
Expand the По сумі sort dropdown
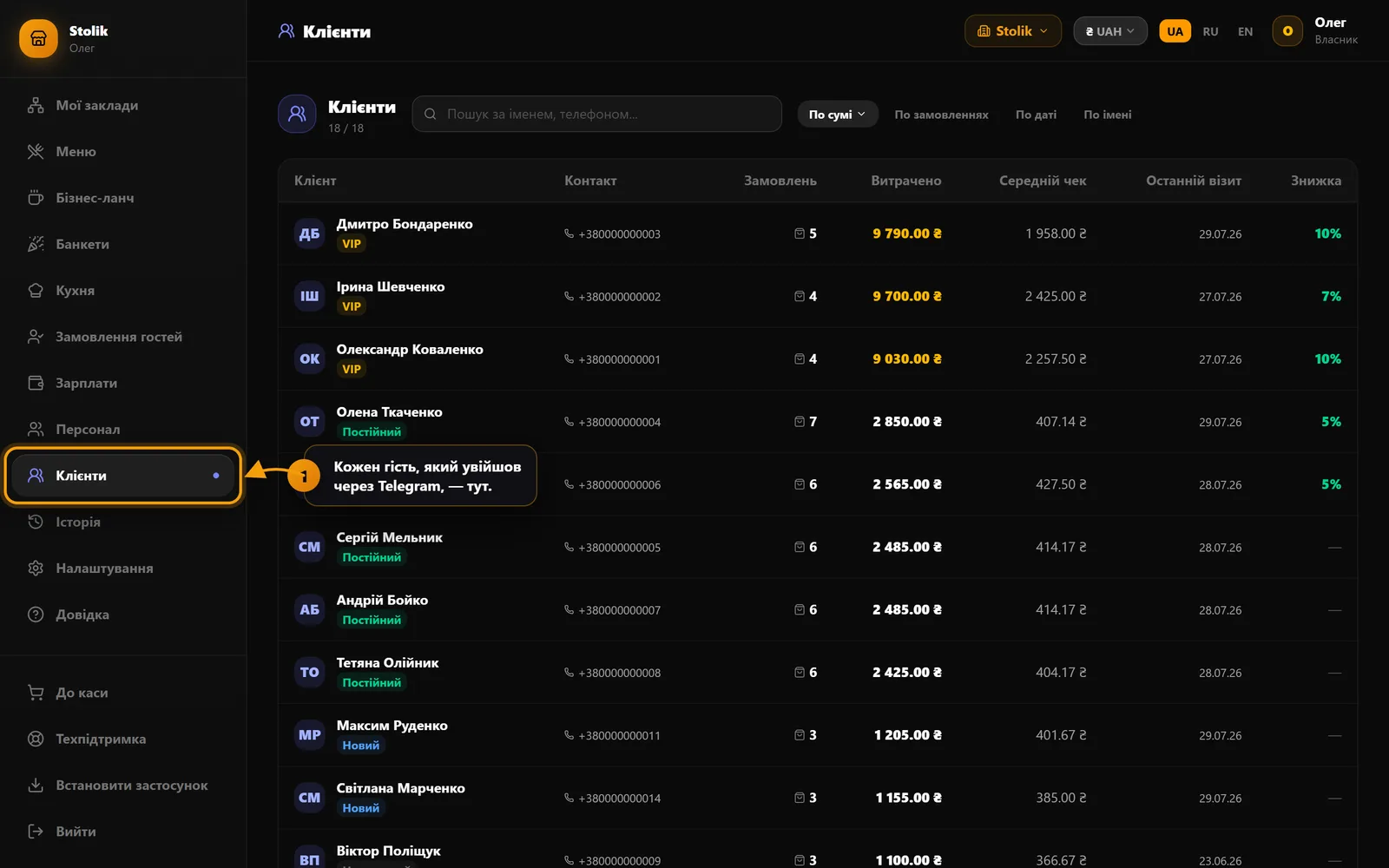point(837,115)
